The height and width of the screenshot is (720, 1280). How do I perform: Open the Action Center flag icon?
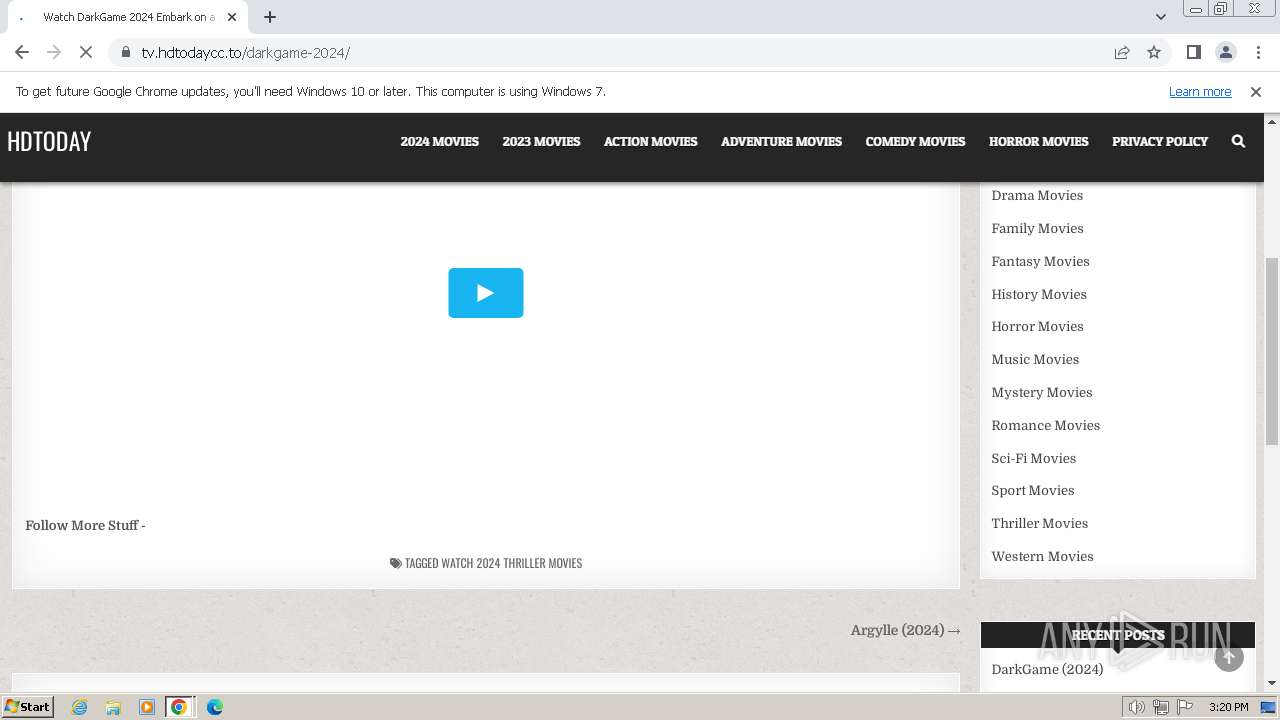pos(1185,707)
